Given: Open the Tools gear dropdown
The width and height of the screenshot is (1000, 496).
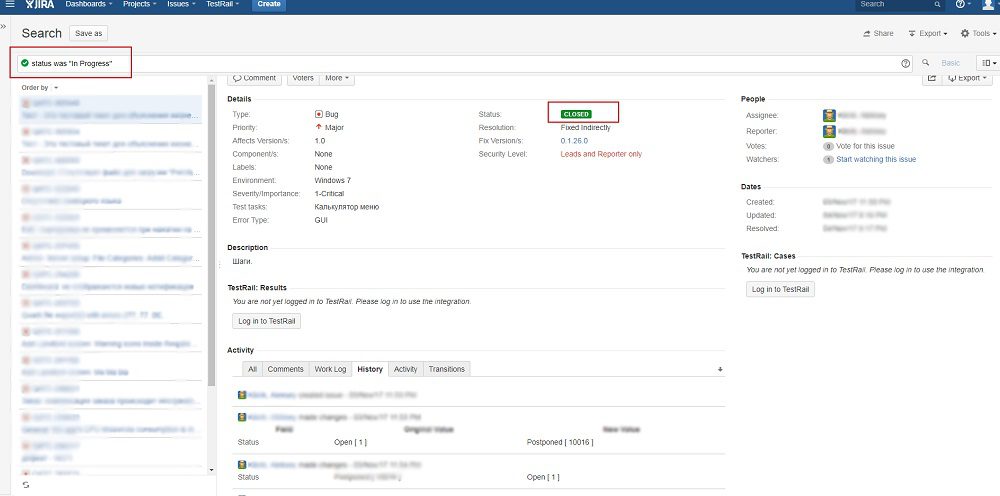Looking at the screenshot, I should click(x=980, y=33).
